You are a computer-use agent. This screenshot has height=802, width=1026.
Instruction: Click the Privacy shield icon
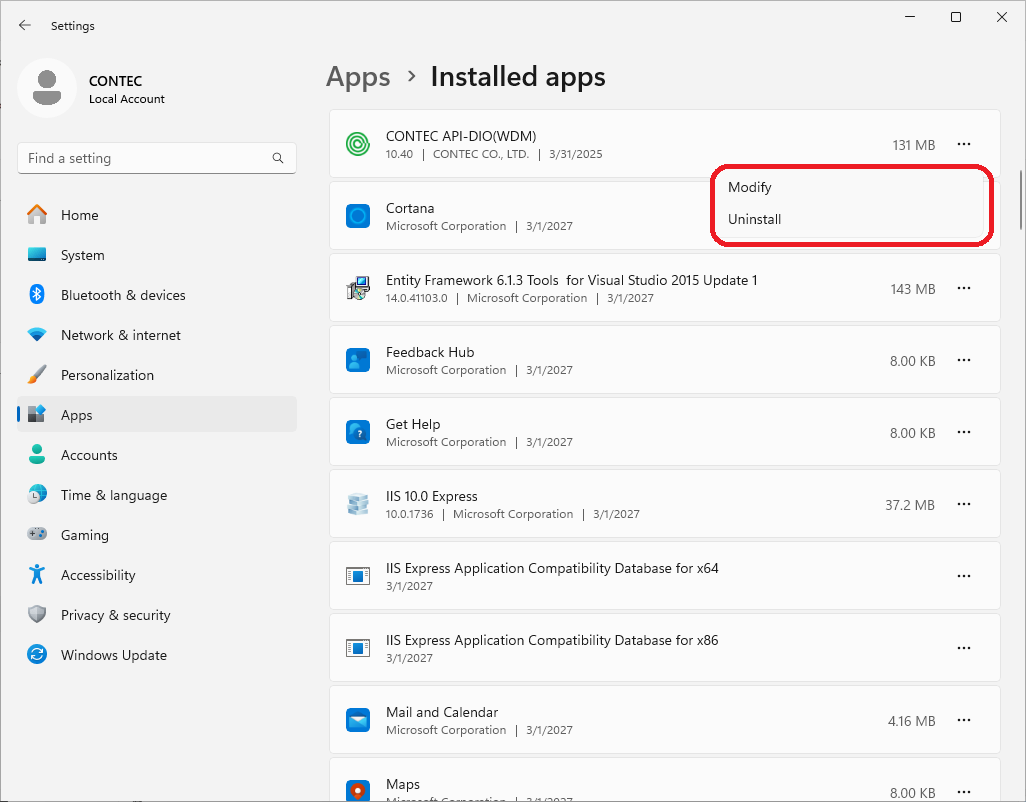(37, 614)
